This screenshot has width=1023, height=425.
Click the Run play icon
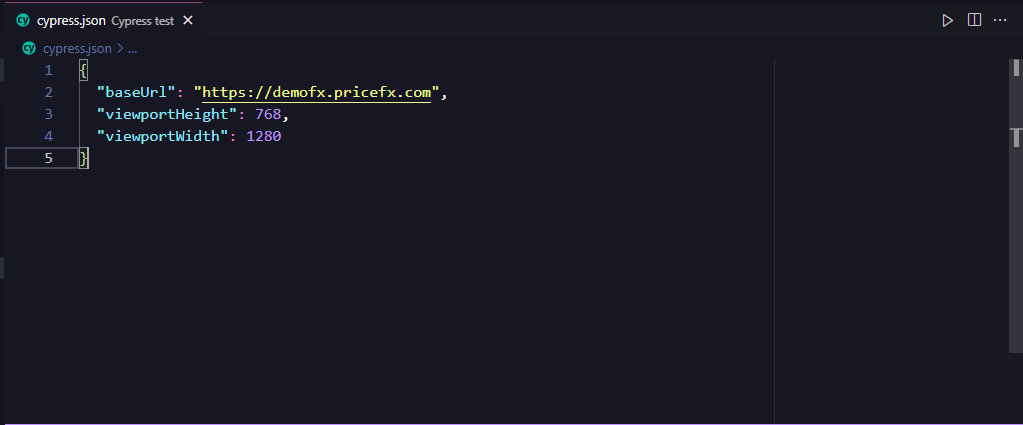pos(947,20)
